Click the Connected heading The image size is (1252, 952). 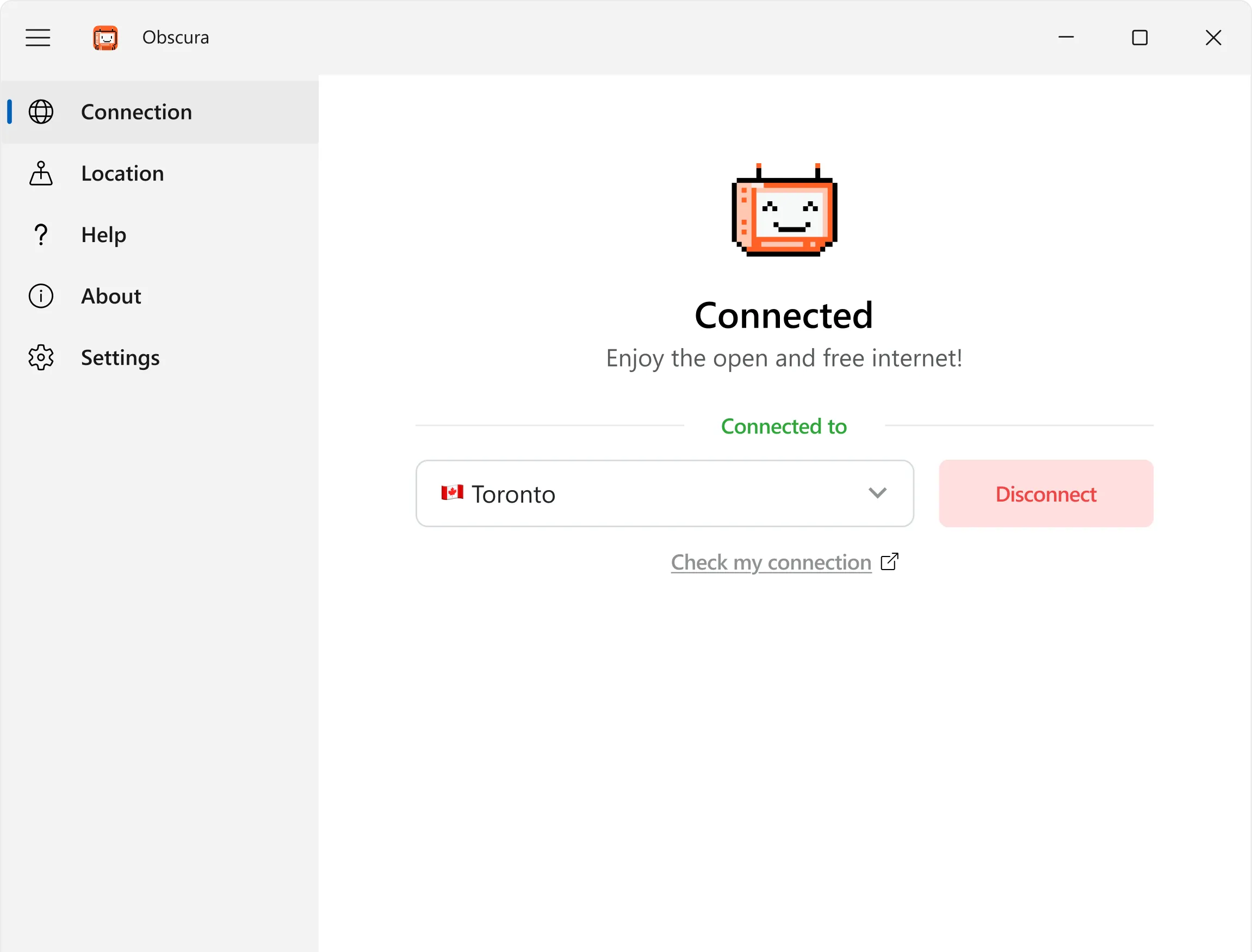point(784,315)
